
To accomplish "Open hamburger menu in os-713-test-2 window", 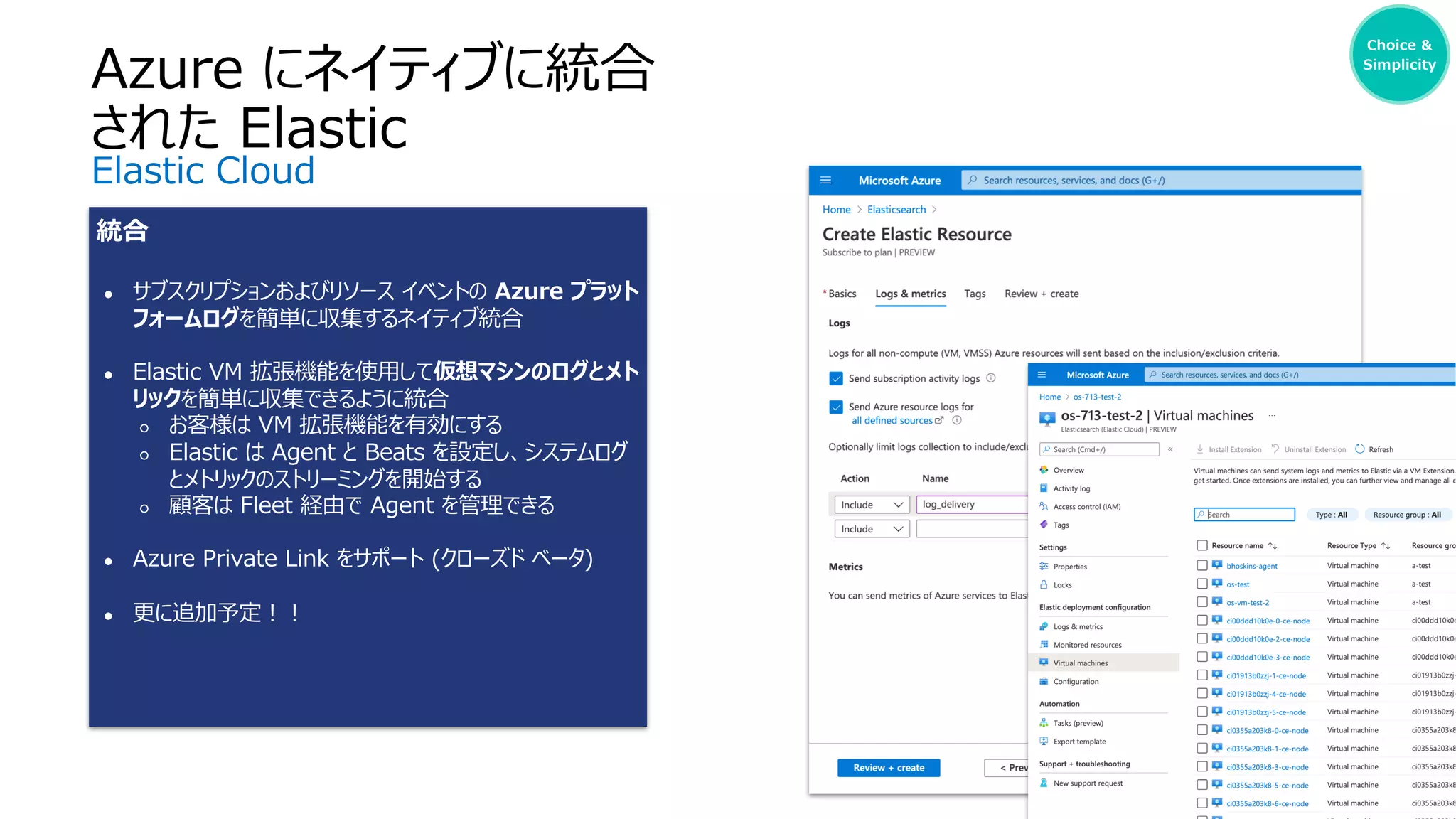I will [x=1042, y=375].
